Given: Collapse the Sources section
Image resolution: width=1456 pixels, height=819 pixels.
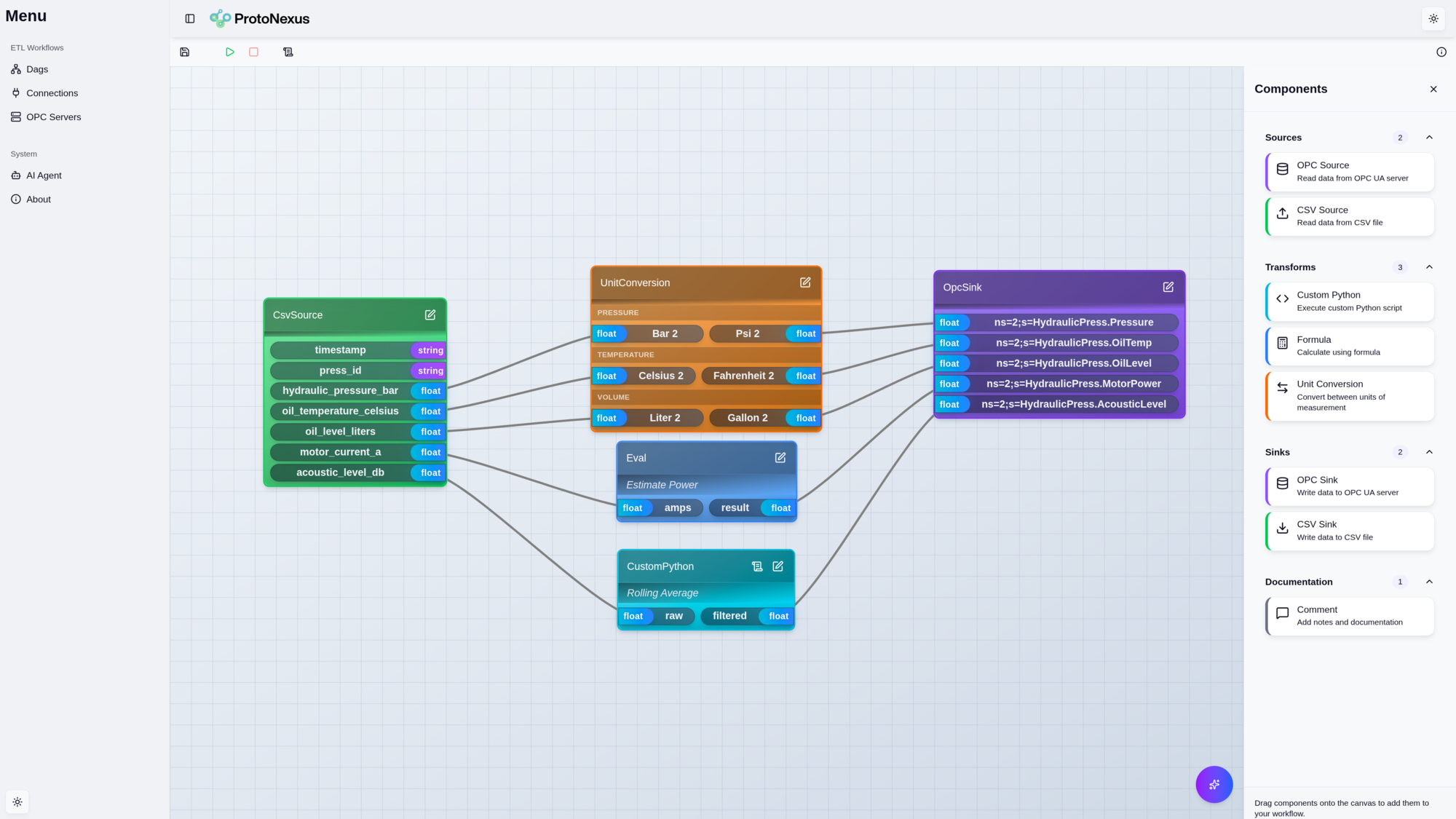Looking at the screenshot, I should 1429,137.
